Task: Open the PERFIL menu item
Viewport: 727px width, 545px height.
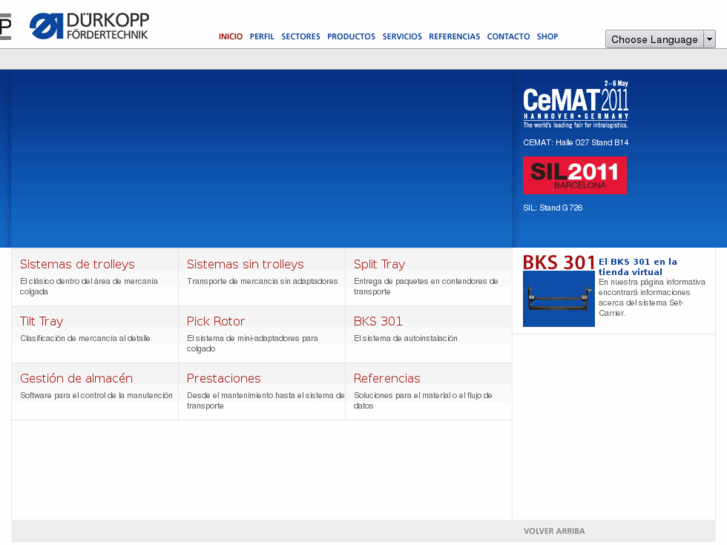Action: [x=262, y=37]
